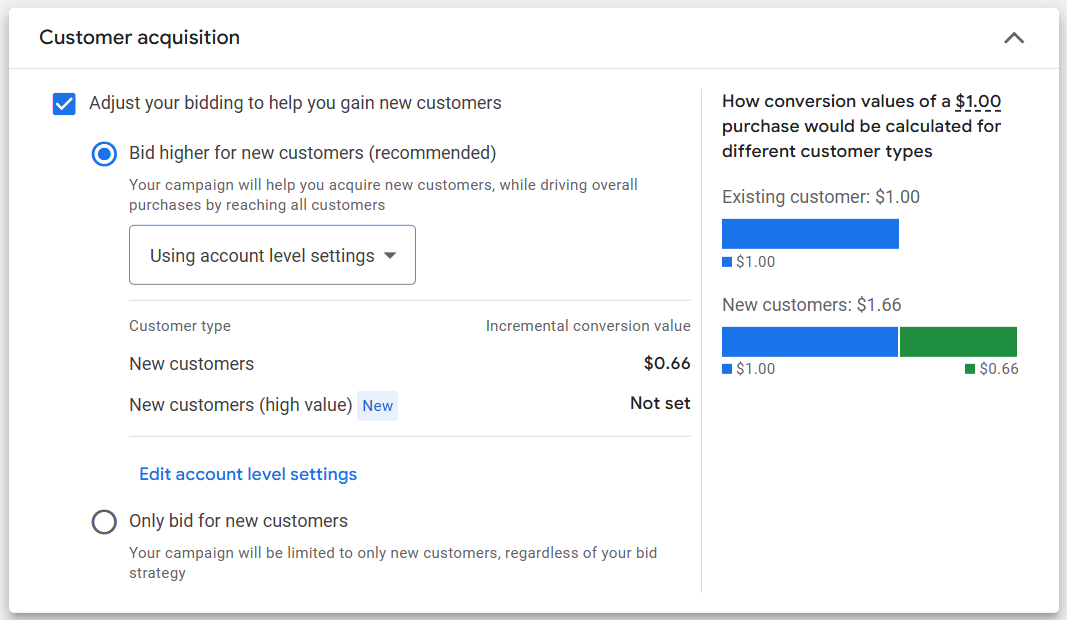Click the Customer acquisition header title
The height and width of the screenshot is (620, 1067).
140,38
